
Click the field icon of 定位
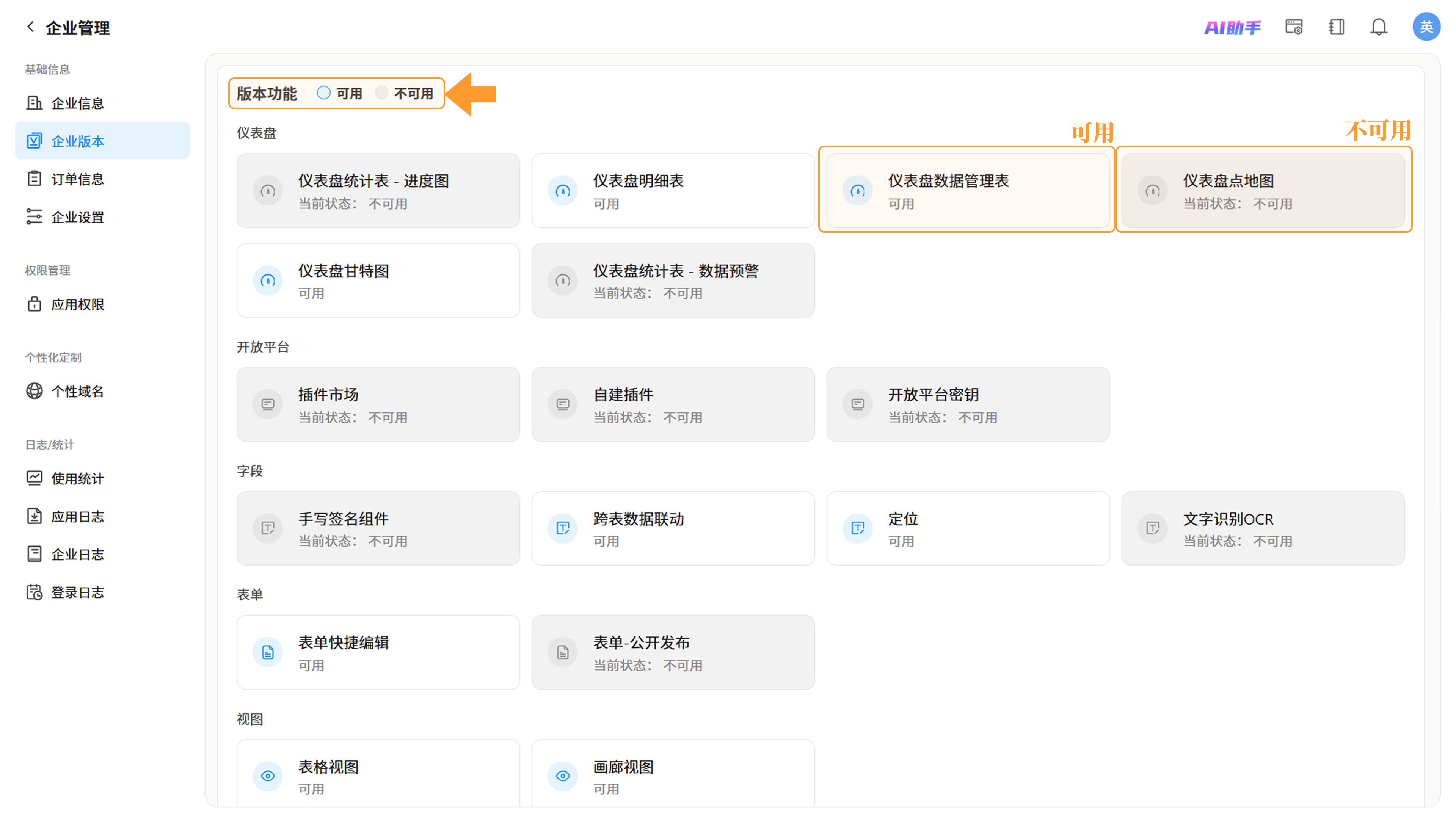pos(858,528)
